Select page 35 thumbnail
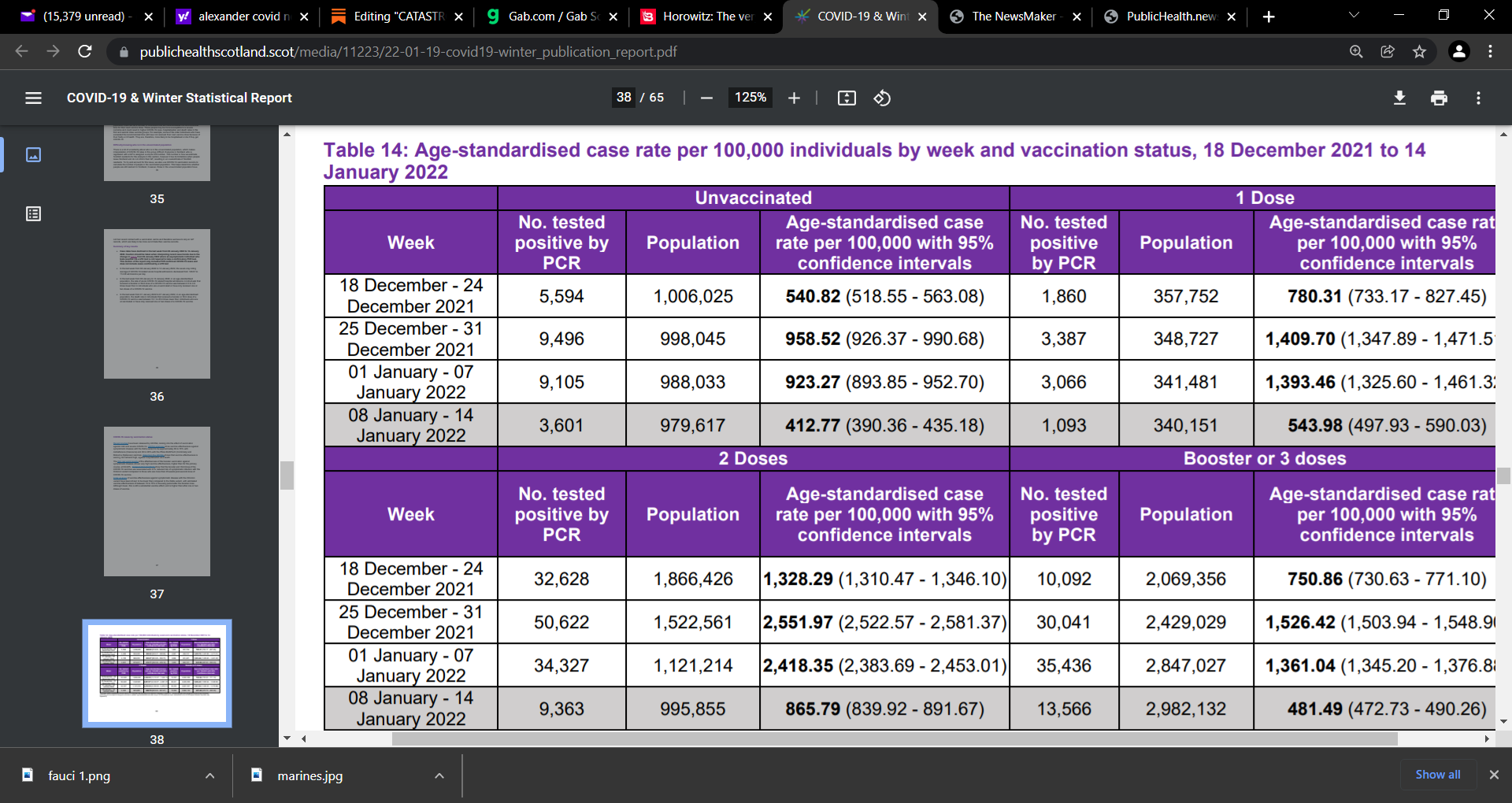 point(157,154)
